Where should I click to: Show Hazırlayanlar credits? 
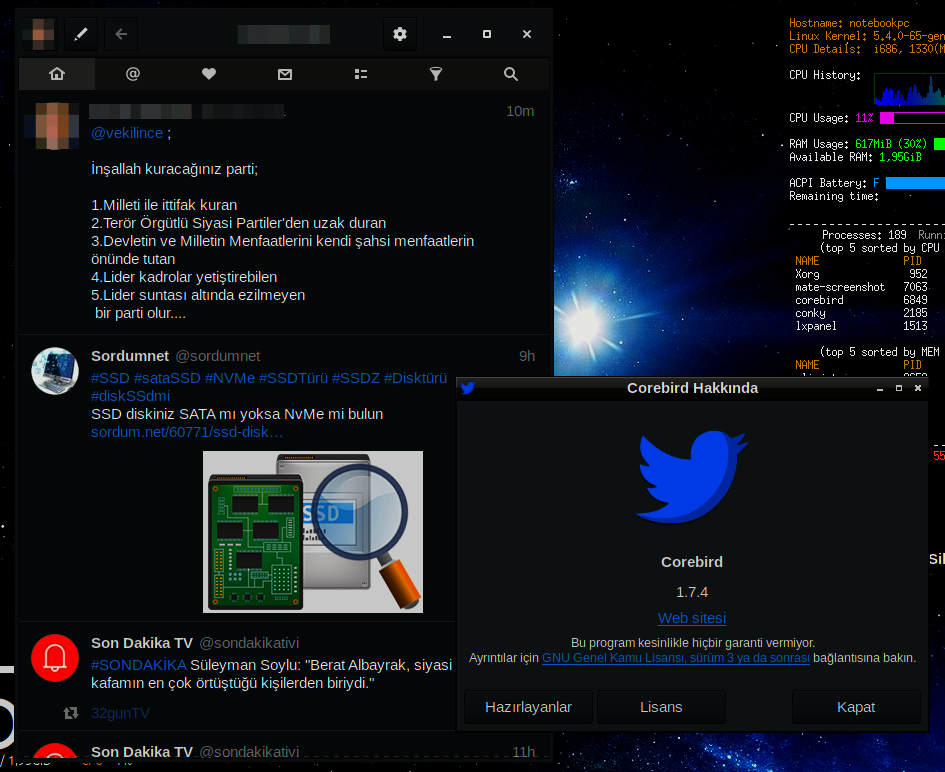(528, 707)
